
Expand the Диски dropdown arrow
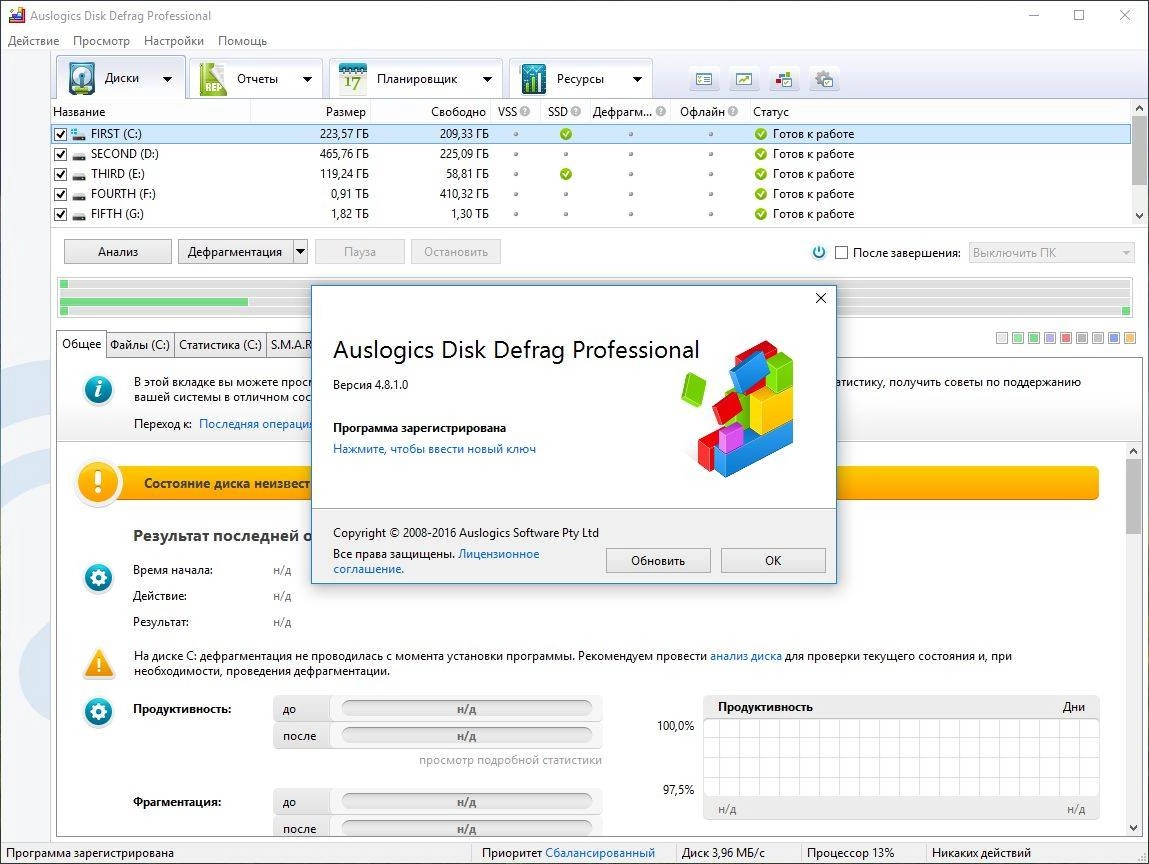168,79
